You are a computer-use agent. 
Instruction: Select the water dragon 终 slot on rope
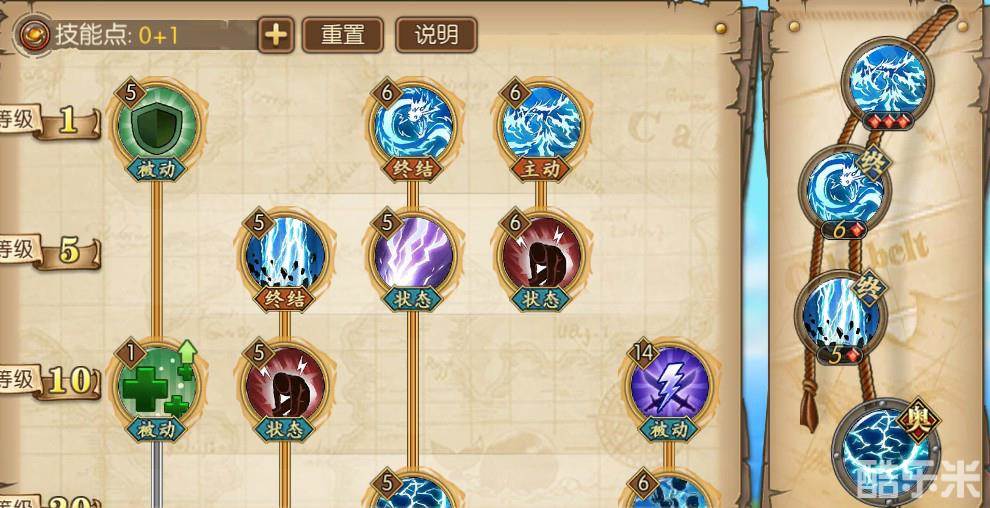845,189
